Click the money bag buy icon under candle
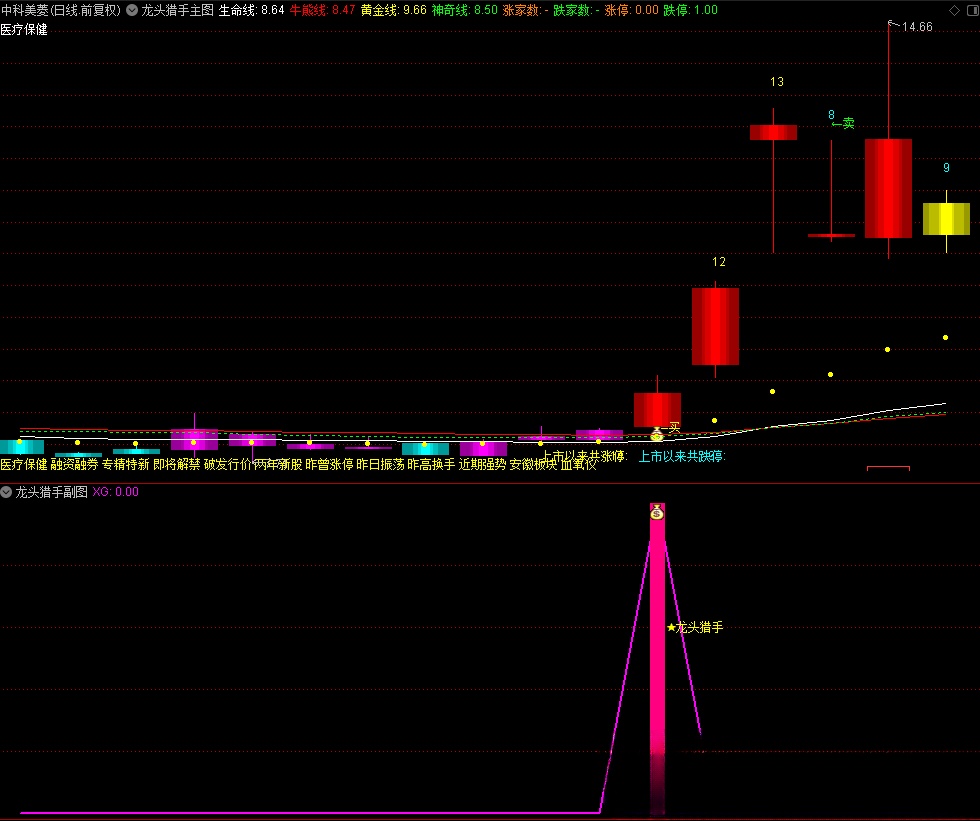The height and width of the screenshot is (821, 980). pyautogui.click(x=657, y=434)
